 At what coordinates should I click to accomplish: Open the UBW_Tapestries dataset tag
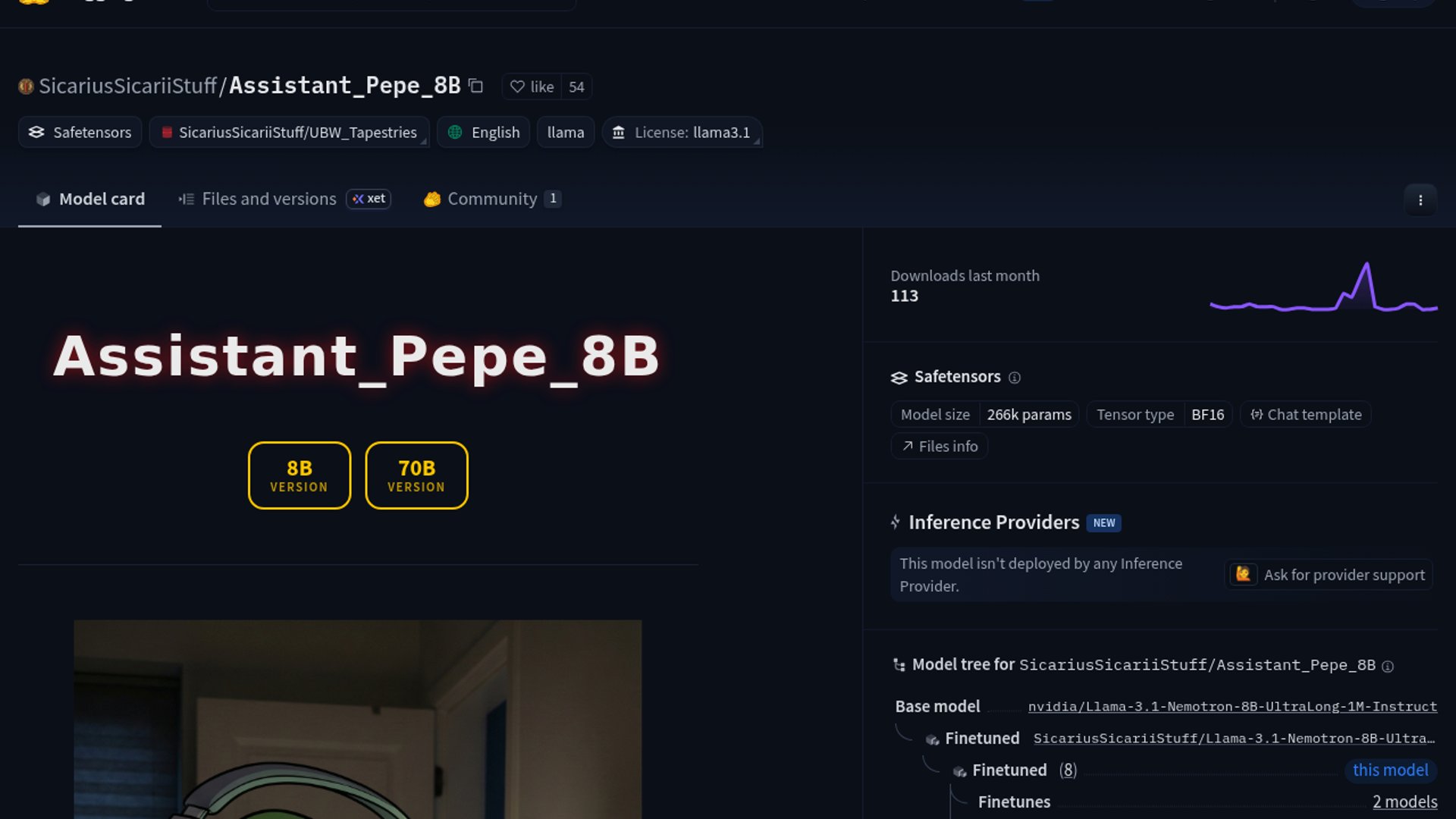coord(289,132)
